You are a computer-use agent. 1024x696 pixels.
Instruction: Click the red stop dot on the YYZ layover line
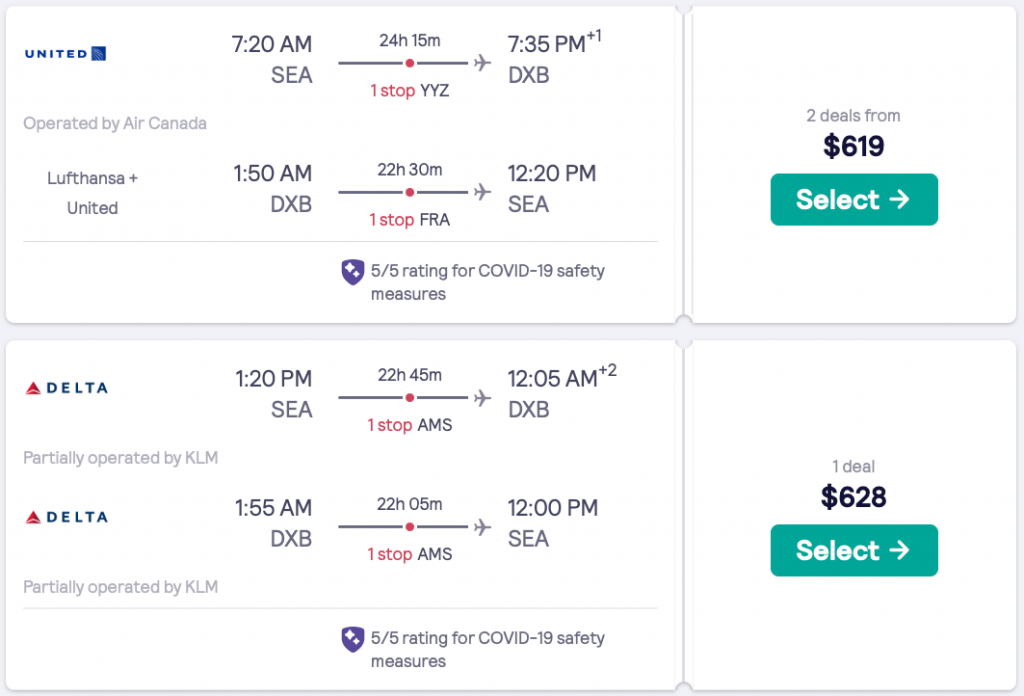point(409,63)
